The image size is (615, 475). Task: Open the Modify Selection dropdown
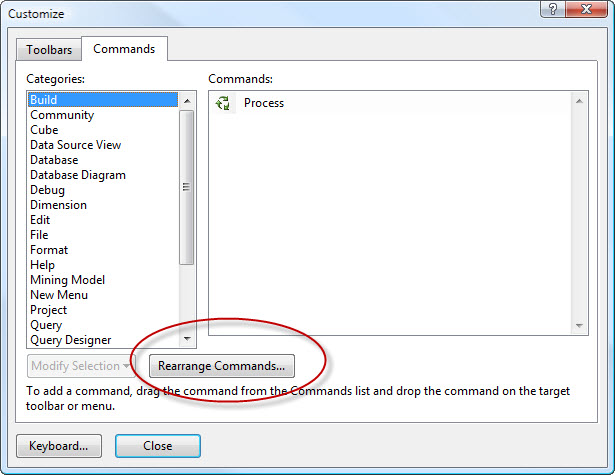(81, 366)
